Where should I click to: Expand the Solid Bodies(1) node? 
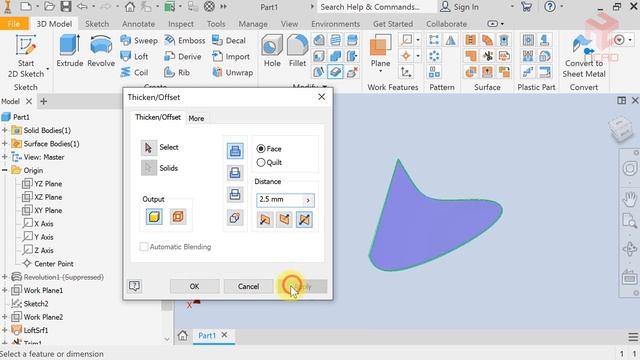(x=4, y=130)
